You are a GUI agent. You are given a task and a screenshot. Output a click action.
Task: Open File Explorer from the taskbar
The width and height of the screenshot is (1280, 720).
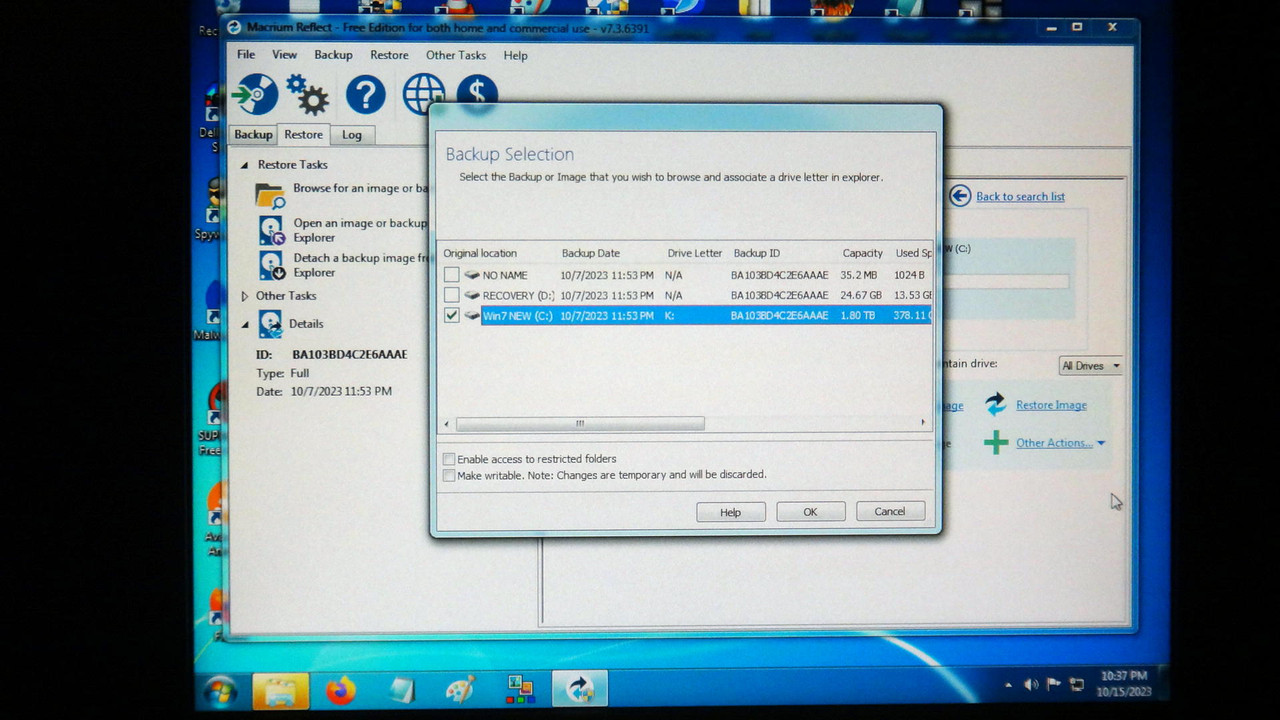tap(280, 690)
